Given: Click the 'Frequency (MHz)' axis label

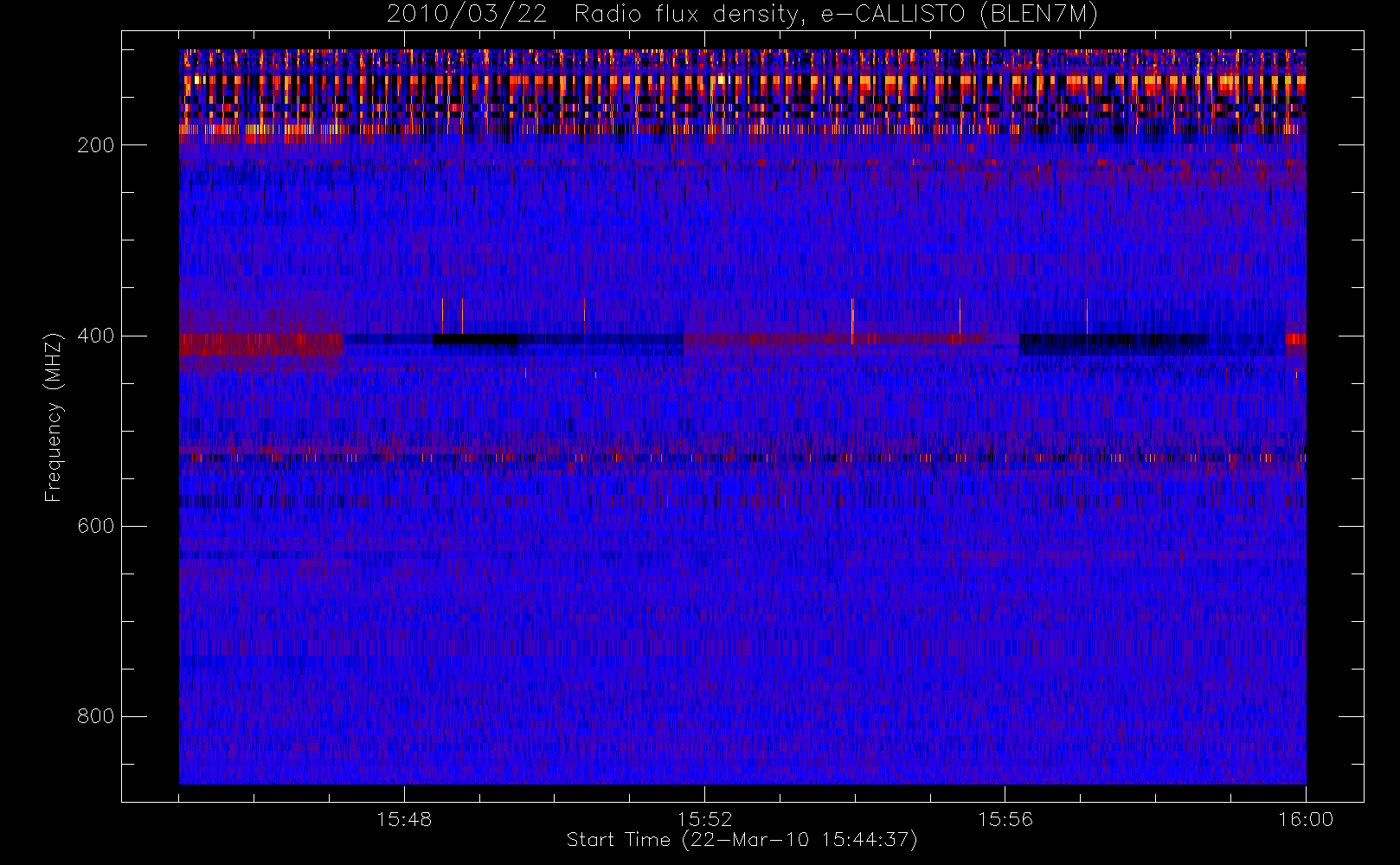Looking at the screenshot, I should [x=54, y=417].
